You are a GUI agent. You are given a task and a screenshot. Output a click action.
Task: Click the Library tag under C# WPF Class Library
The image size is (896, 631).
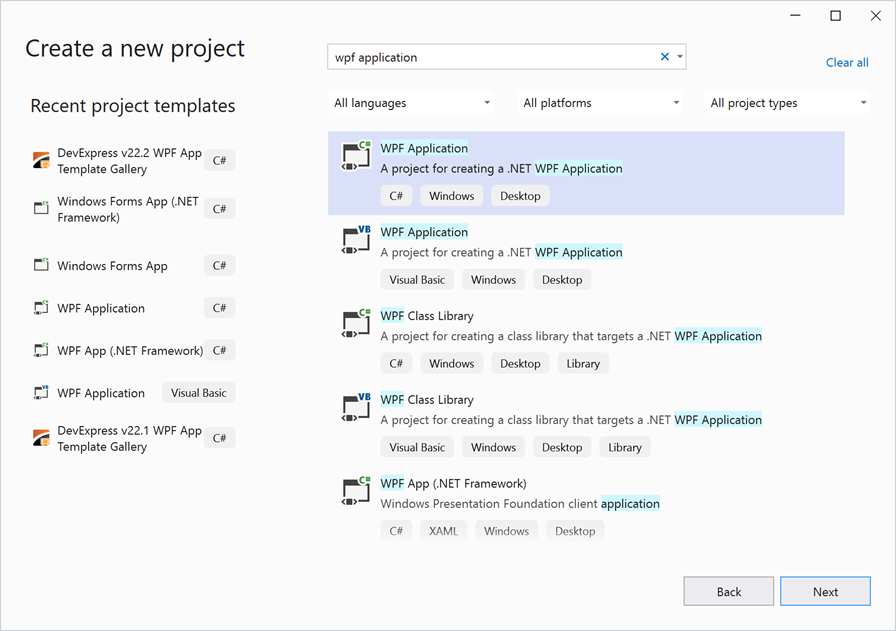583,364
